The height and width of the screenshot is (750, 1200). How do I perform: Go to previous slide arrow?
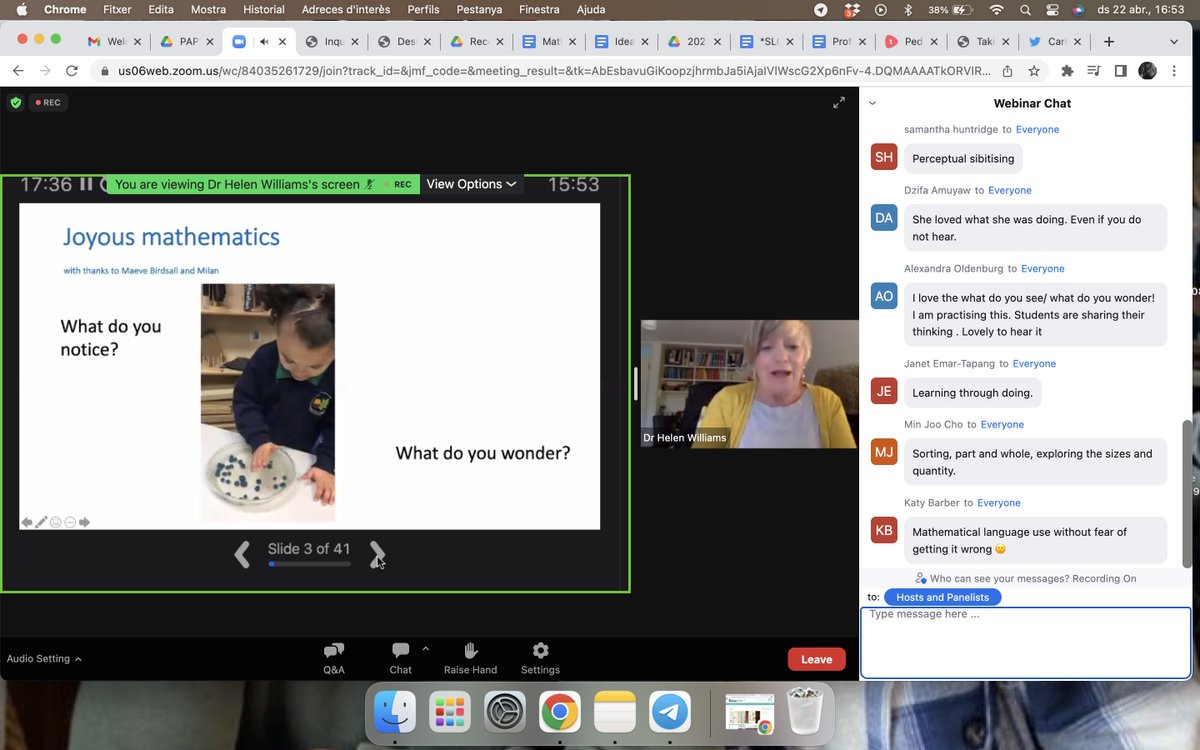(242, 554)
